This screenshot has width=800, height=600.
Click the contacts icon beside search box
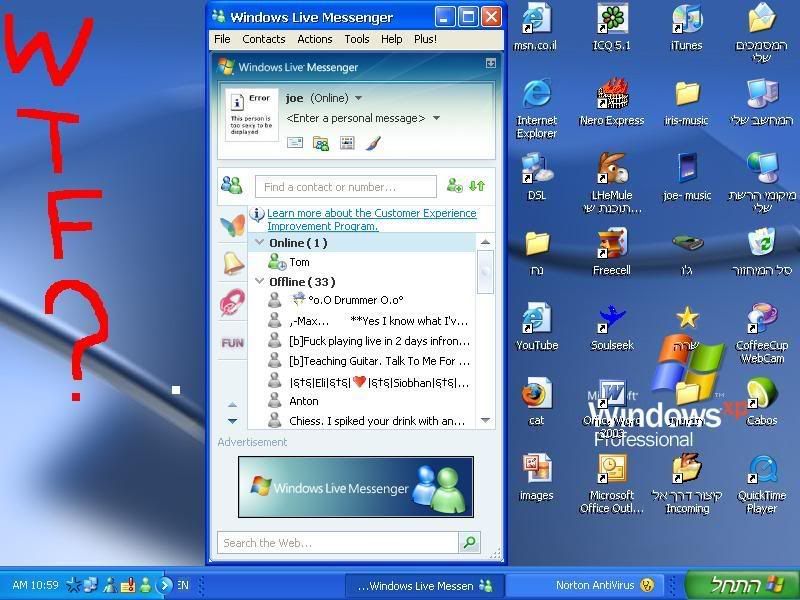233,185
